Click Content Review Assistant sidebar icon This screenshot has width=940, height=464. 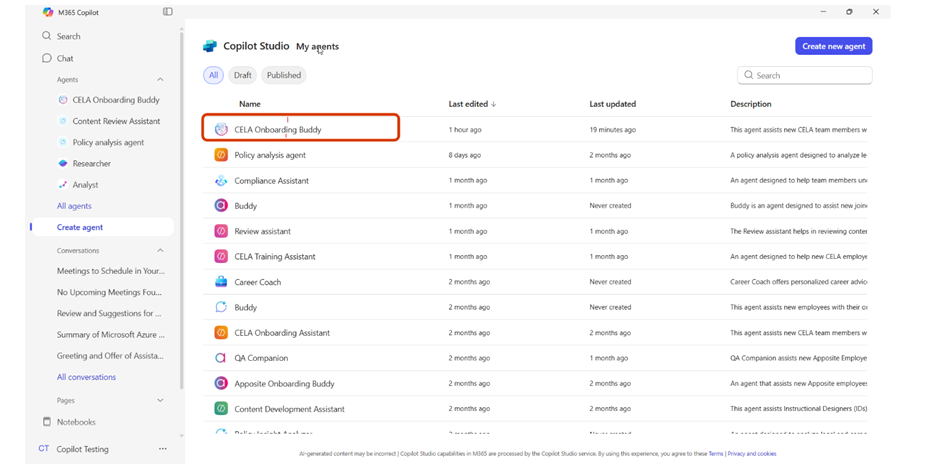pyautogui.click(x=63, y=121)
